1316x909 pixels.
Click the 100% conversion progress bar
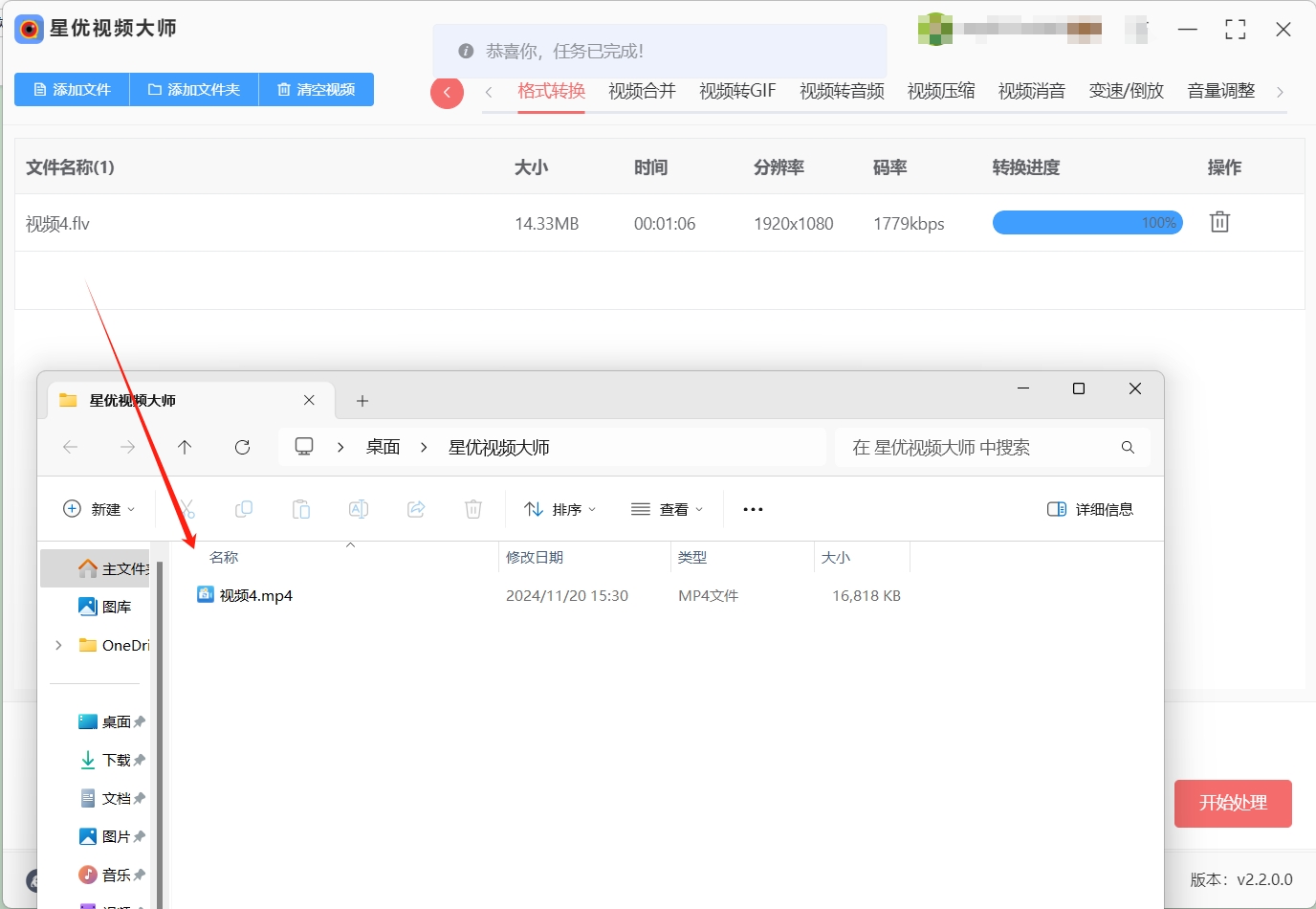[1087, 223]
